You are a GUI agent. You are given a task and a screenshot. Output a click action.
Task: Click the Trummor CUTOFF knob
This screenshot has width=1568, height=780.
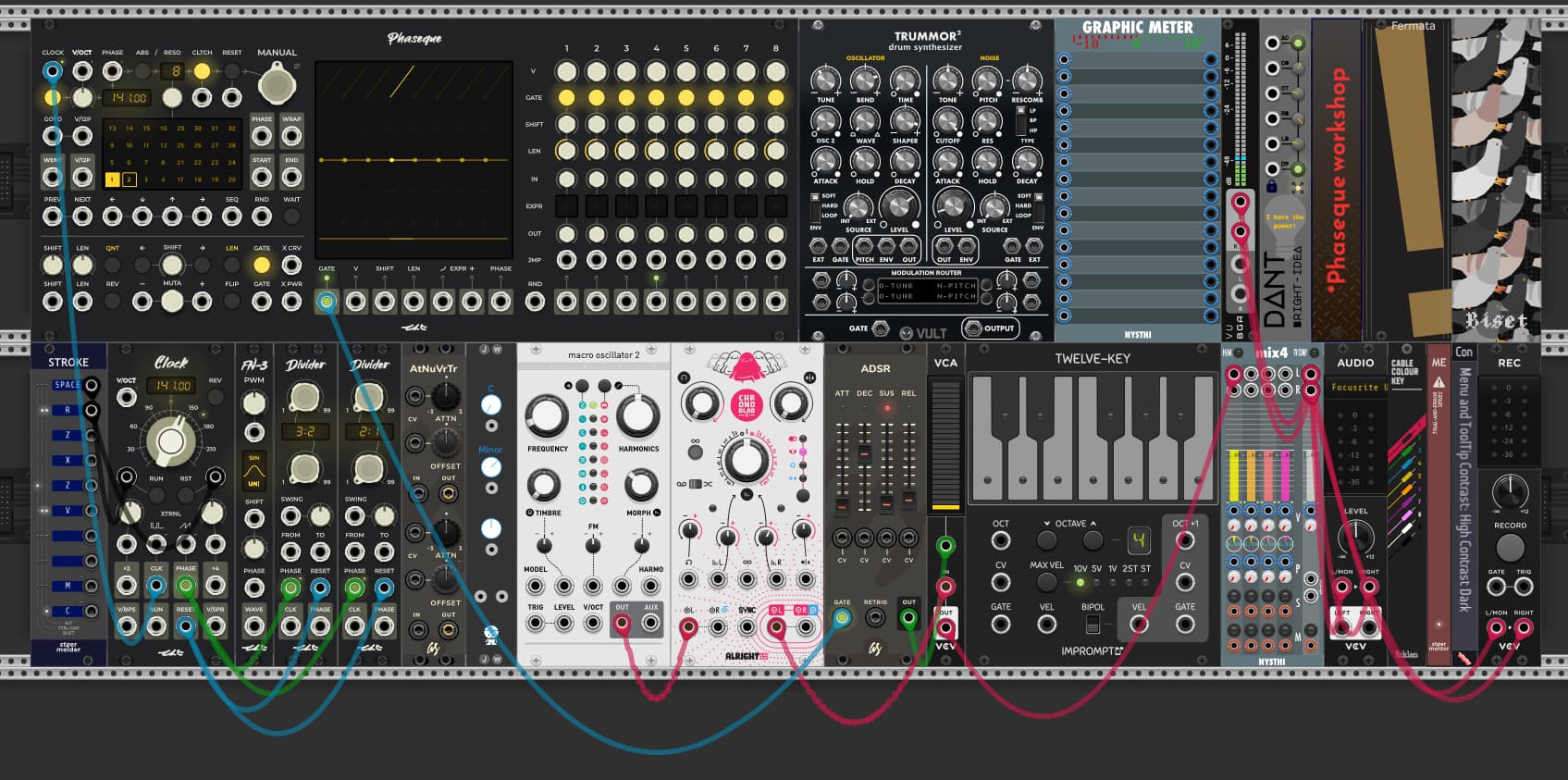(x=947, y=121)
